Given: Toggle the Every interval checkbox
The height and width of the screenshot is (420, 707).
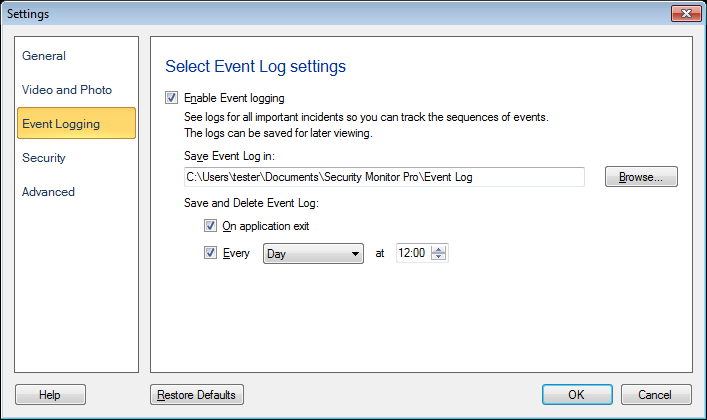Looking at the screenshot, I should [x=210, y=254].
